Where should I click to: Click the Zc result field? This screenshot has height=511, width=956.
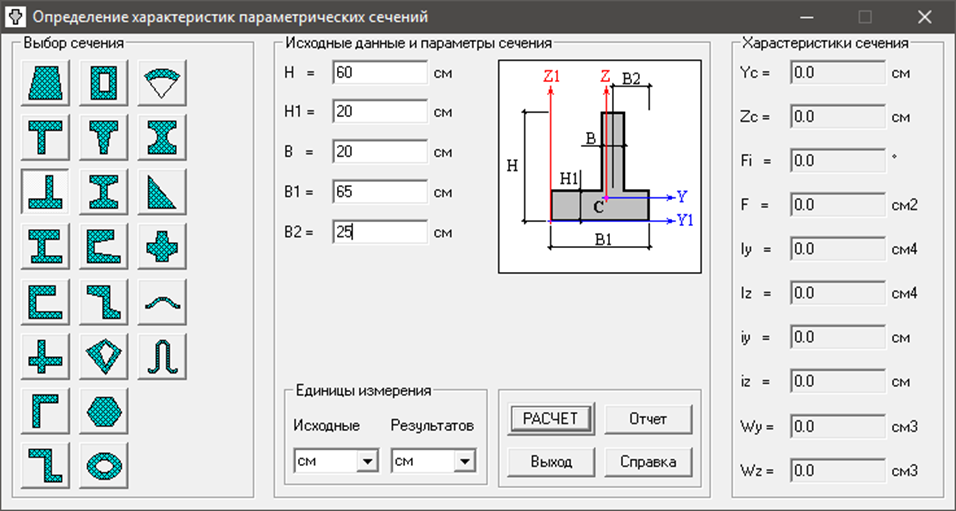(838, 116)
